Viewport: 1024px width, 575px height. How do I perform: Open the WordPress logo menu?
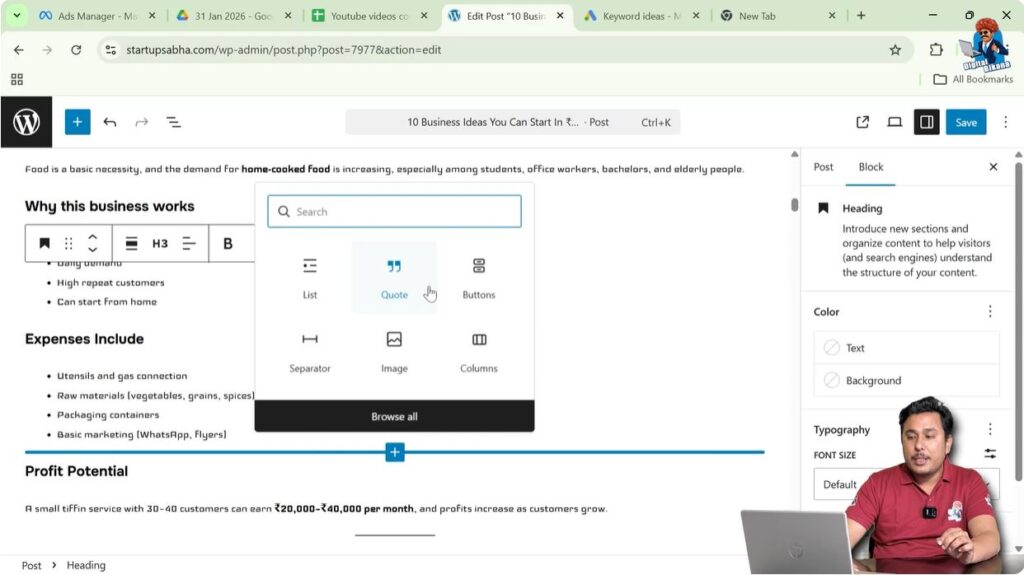click(x=26, y=122)
